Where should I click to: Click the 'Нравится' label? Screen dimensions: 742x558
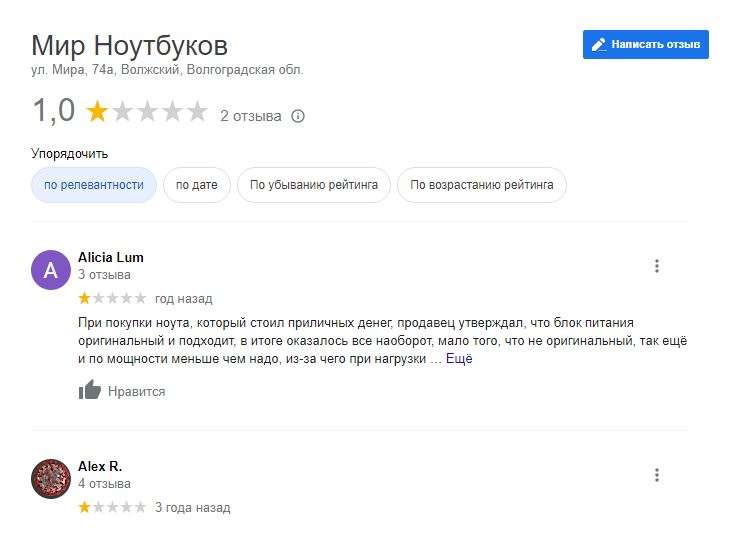pyautogui.click(x=137, y=391)
